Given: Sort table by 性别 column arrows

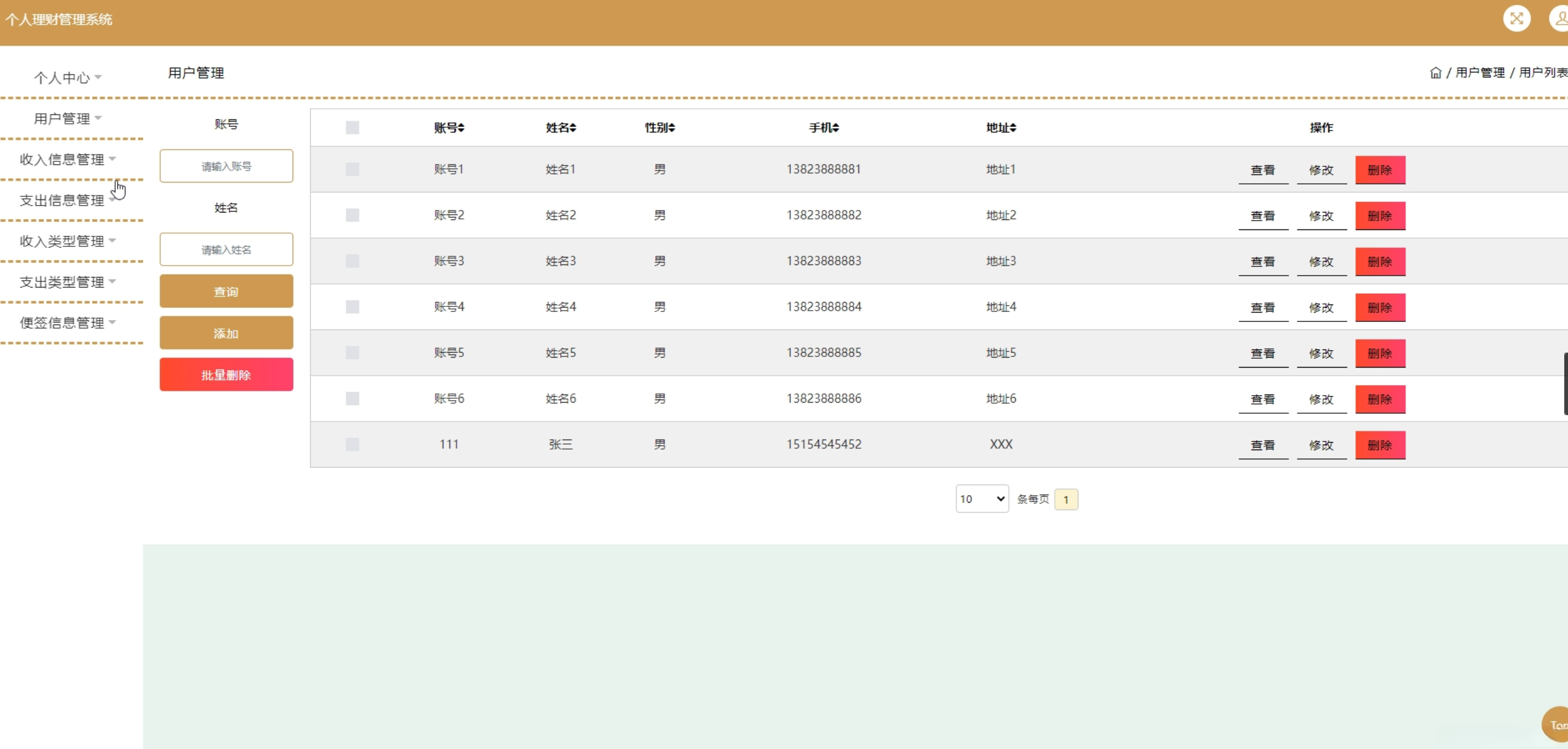Looking at the screenshot, I should [671, 128].
